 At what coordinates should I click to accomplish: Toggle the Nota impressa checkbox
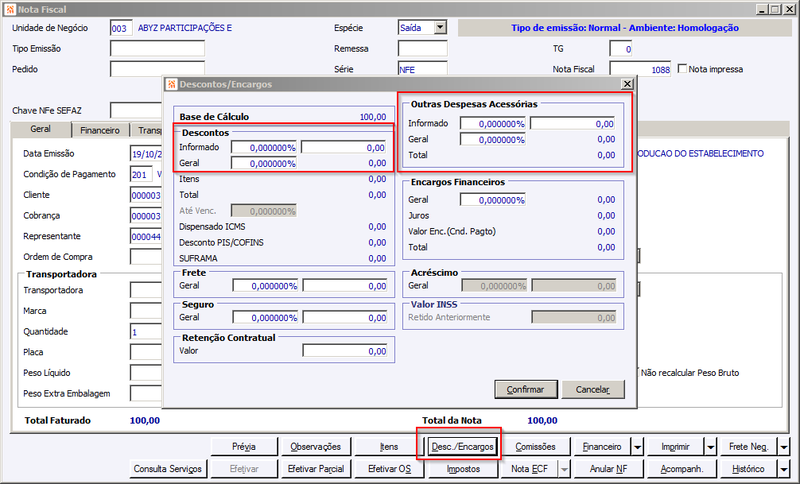[682, 68]
